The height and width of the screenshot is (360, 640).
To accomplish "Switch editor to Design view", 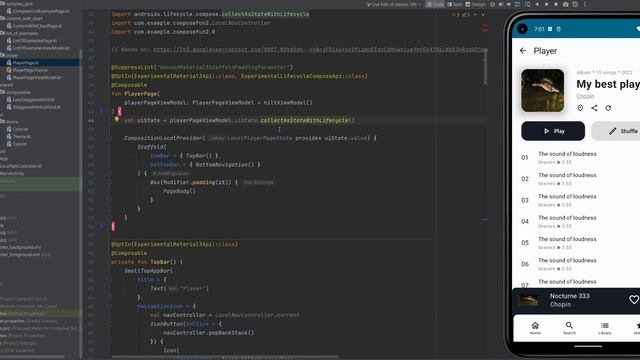I will (x=476, y=4).
